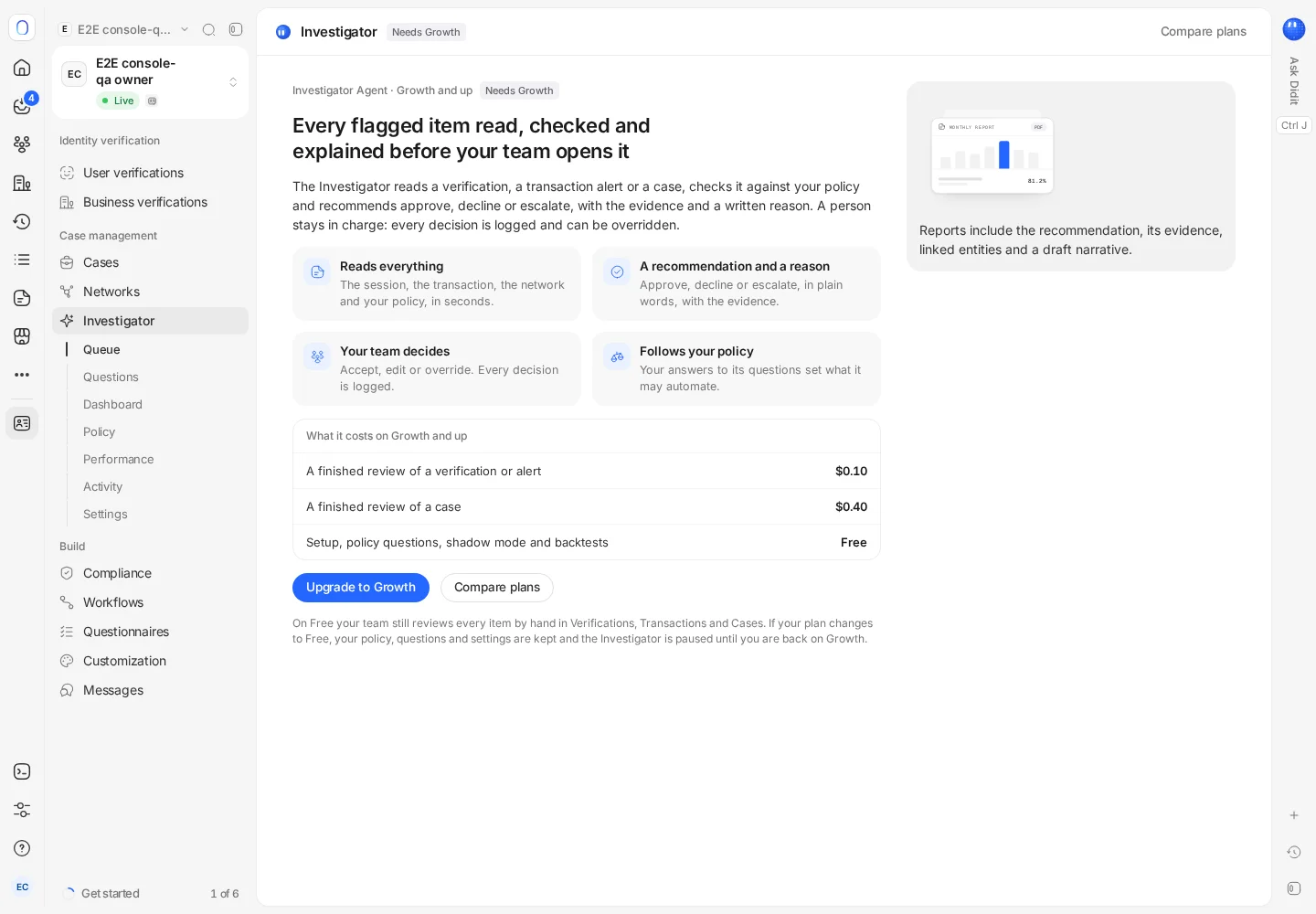Open the Home icon in left rail

pos(22,68)
